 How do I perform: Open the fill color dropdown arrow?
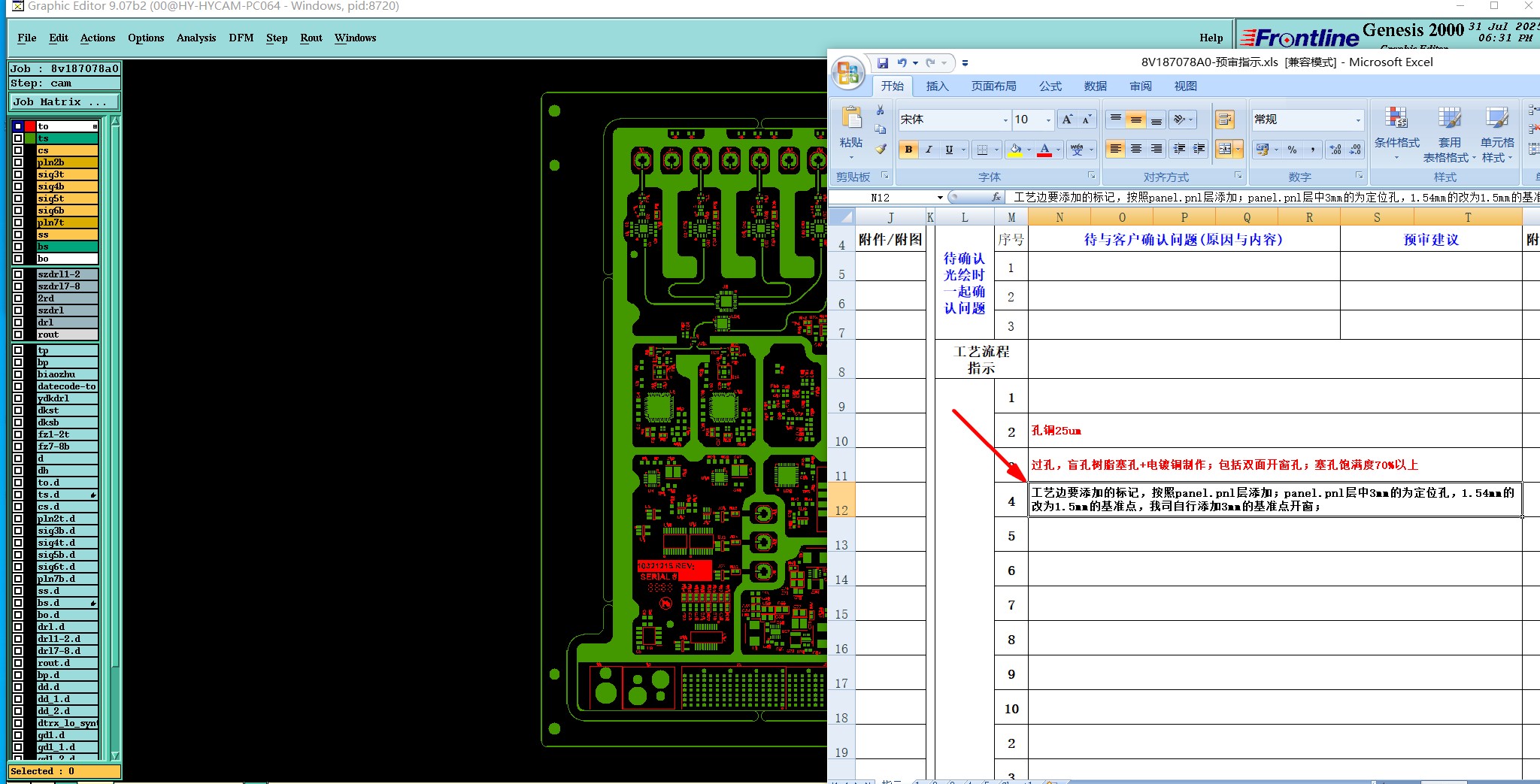tap(1029, 150)
